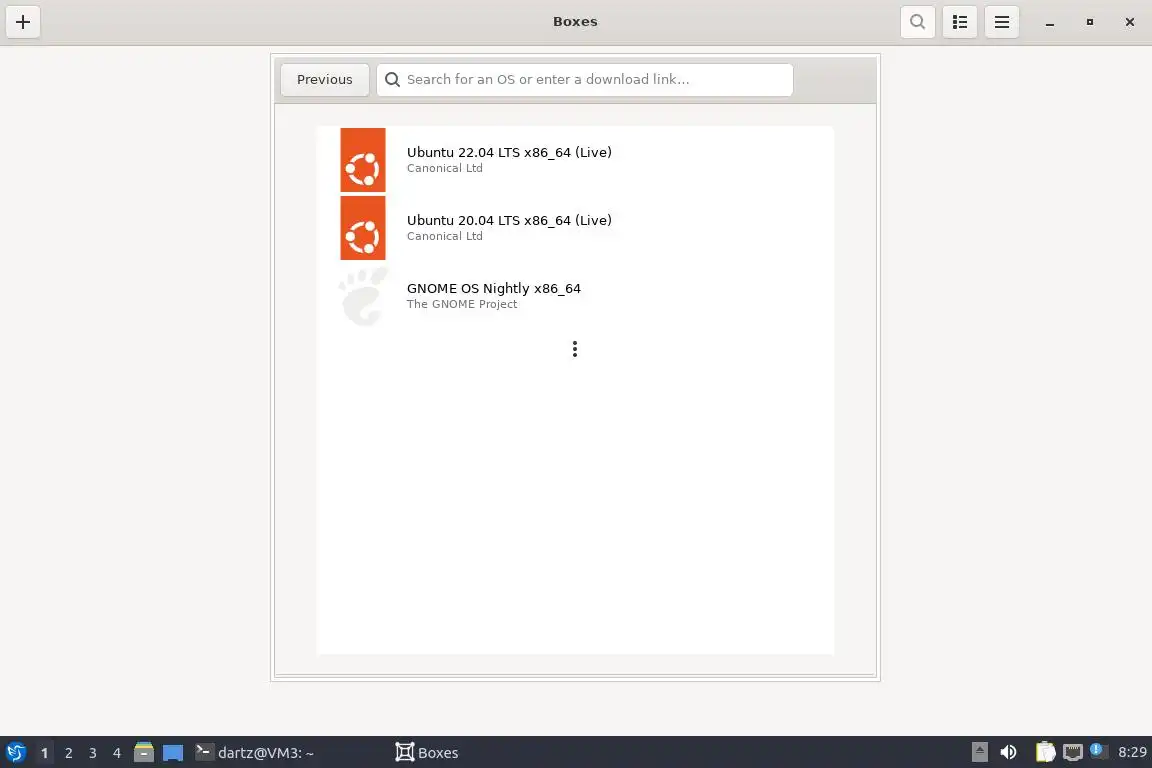Select the Ubuntu 22.04 LTS logo thumbnail

tap(363, 160)
